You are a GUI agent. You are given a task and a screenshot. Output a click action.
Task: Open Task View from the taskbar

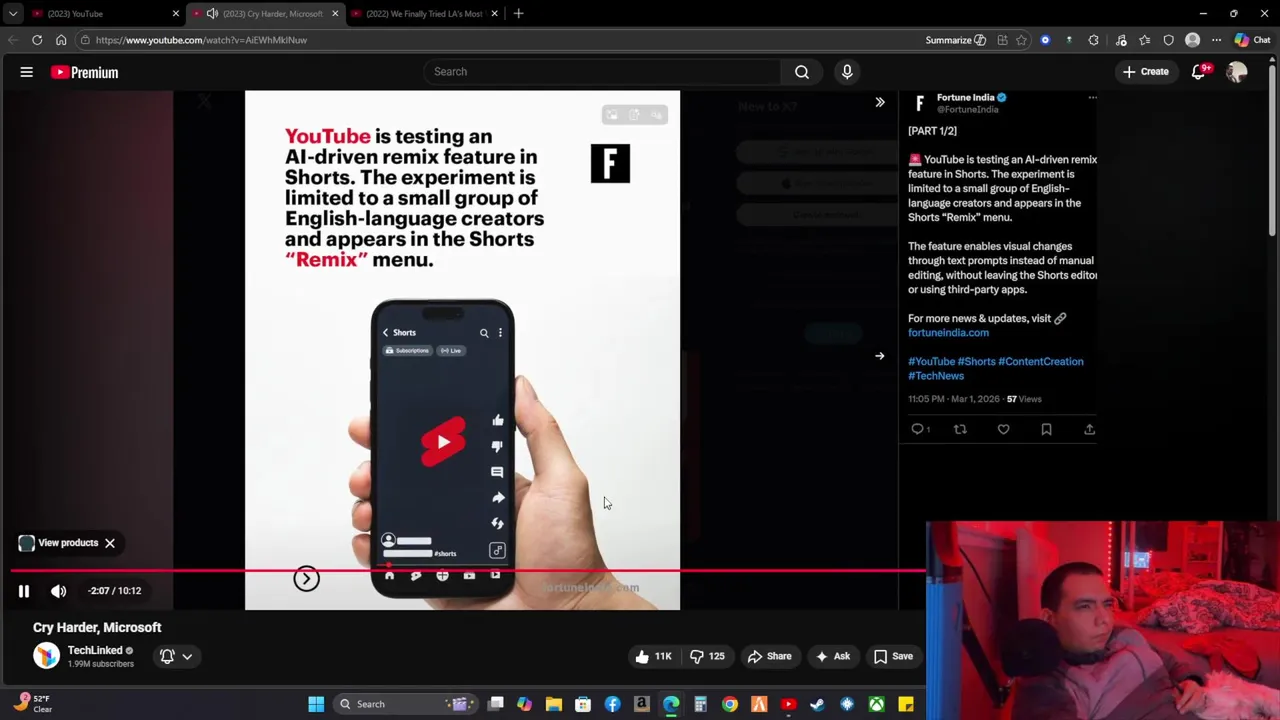(x=496, y=704)
